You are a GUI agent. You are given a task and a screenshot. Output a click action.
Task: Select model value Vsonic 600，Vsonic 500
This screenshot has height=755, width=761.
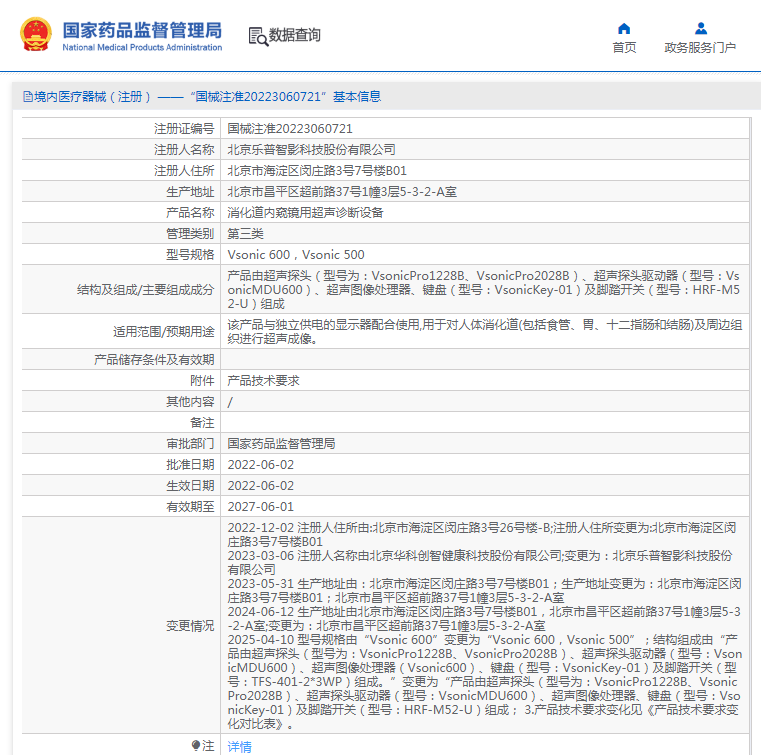pyautogui.click(x=296, y=254)
